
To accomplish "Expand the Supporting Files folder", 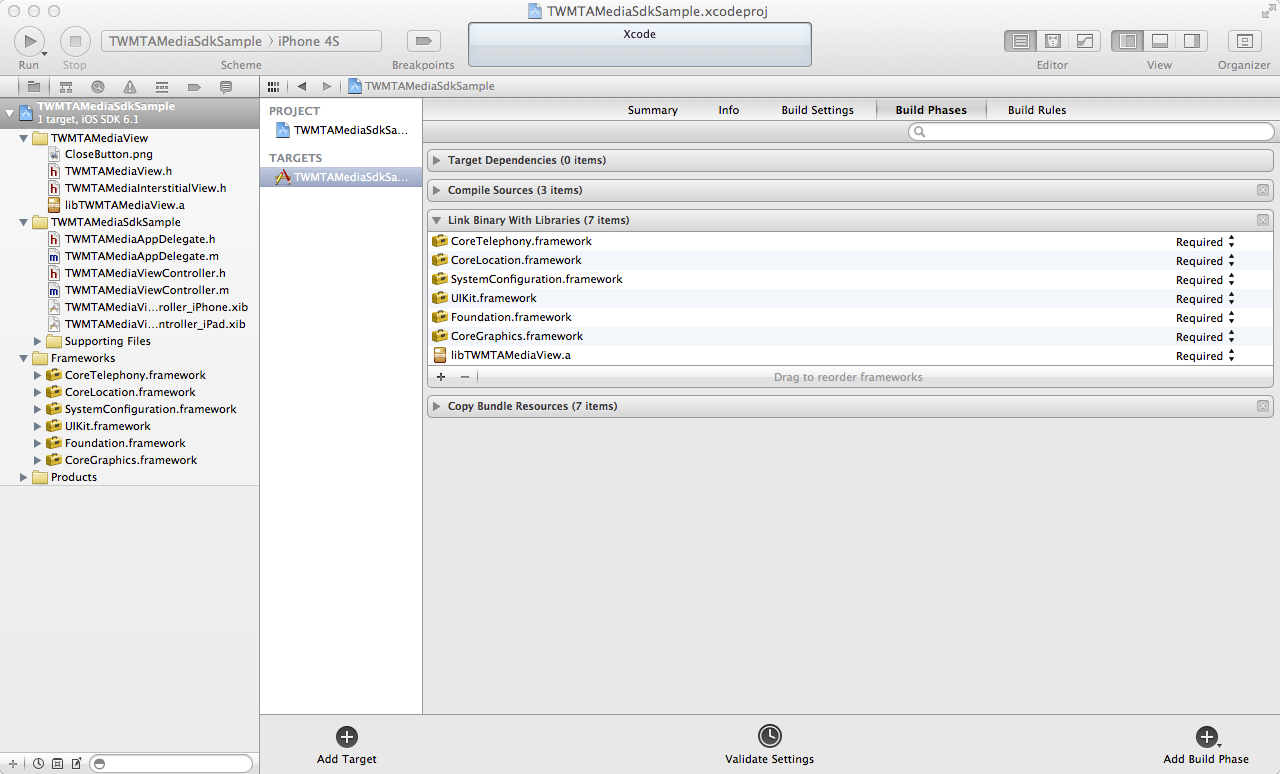I will point(38,341).
